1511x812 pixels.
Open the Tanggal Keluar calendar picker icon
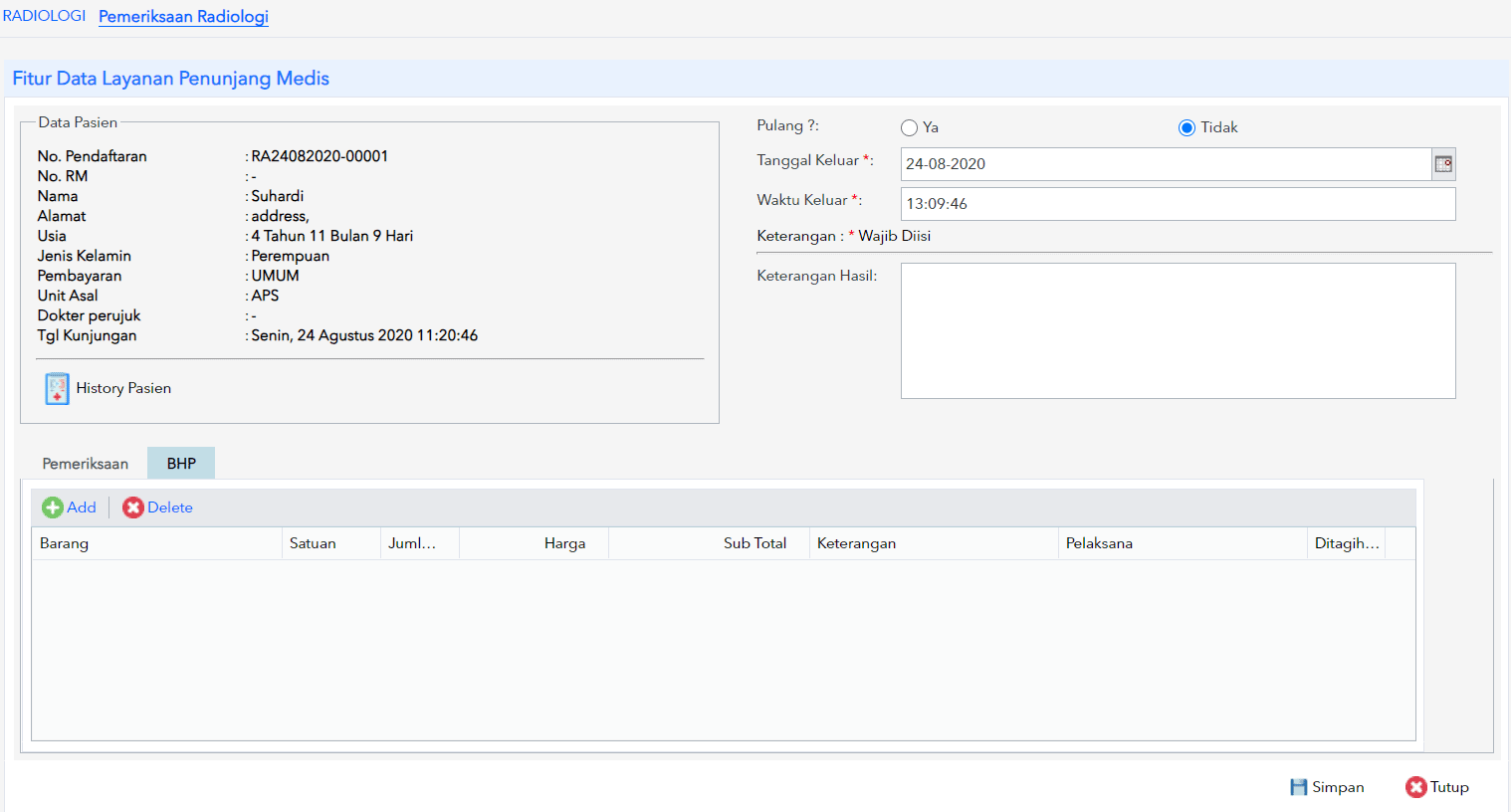[x=1443, y=164]
